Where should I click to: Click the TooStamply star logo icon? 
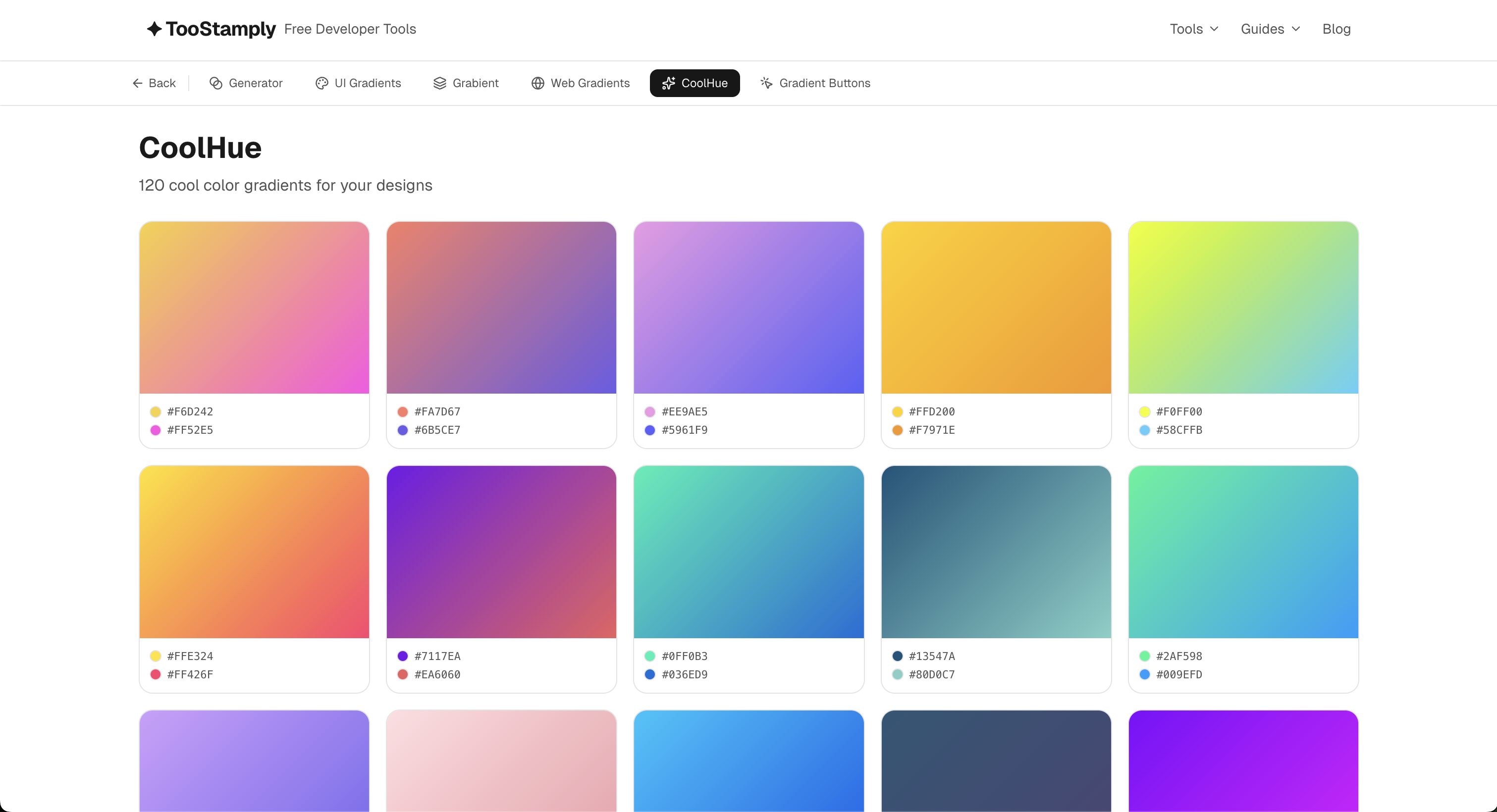coord(154,28)
